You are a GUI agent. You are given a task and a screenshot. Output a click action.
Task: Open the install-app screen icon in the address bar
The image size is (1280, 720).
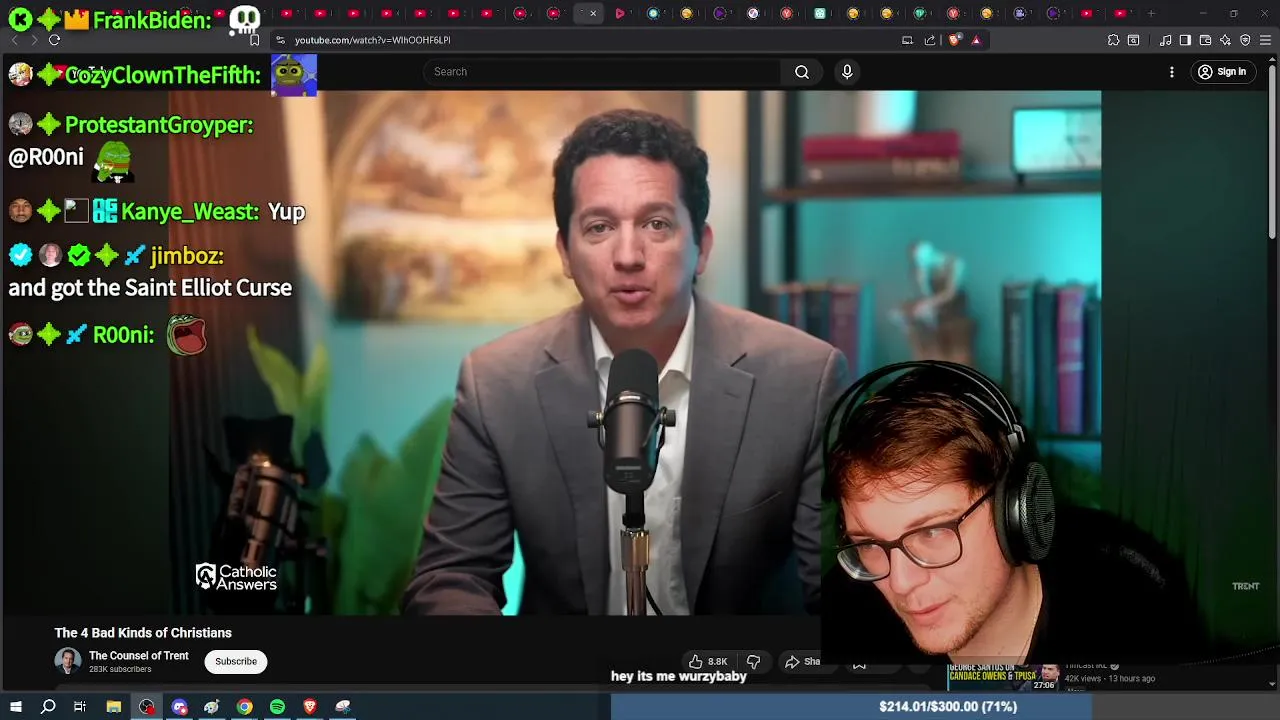point(907,40)
